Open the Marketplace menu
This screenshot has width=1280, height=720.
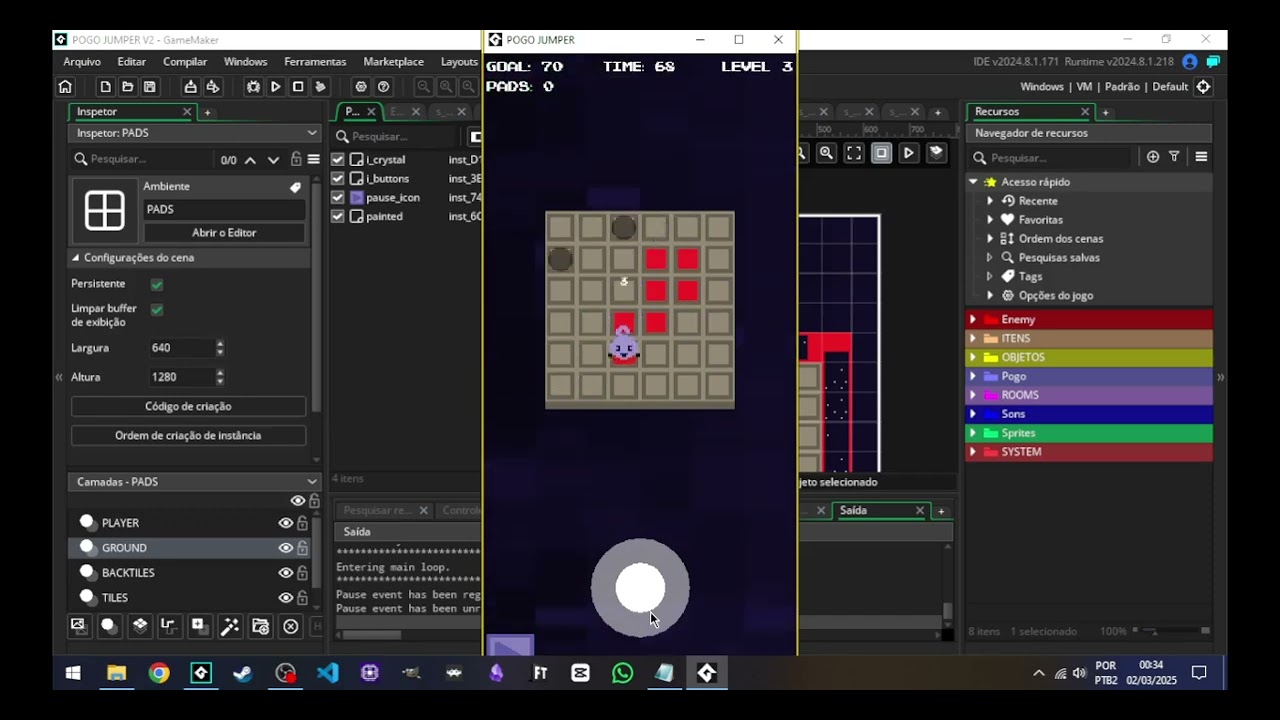coord(393,62)
